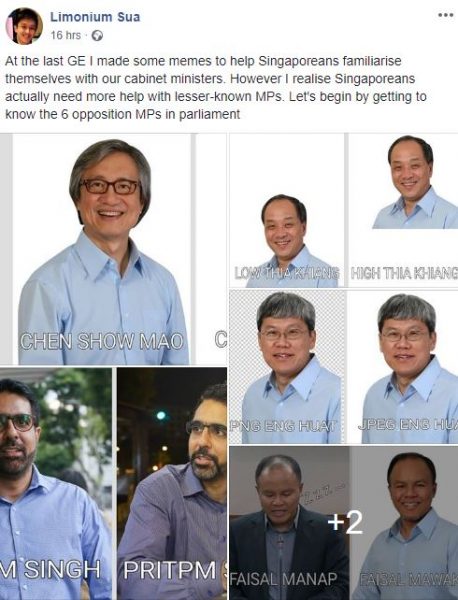Image resolution: width=458 pixels, height=600 pixels.
Task: Click the CHEN SHOW MAO caption label
Action: (102, 341)
